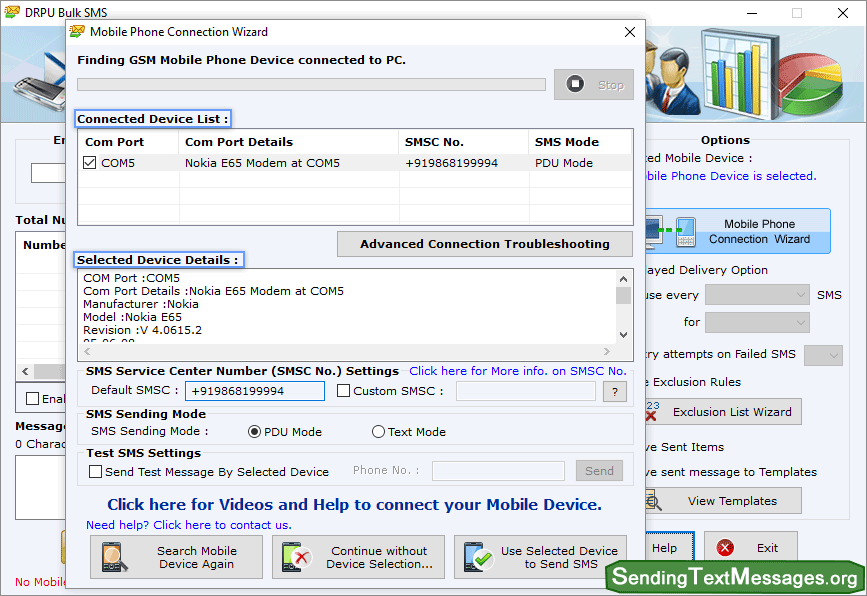Click the wizard dialog title bar envelope icon
This screenshot has height=596, width=867.
tap(77, 32)
